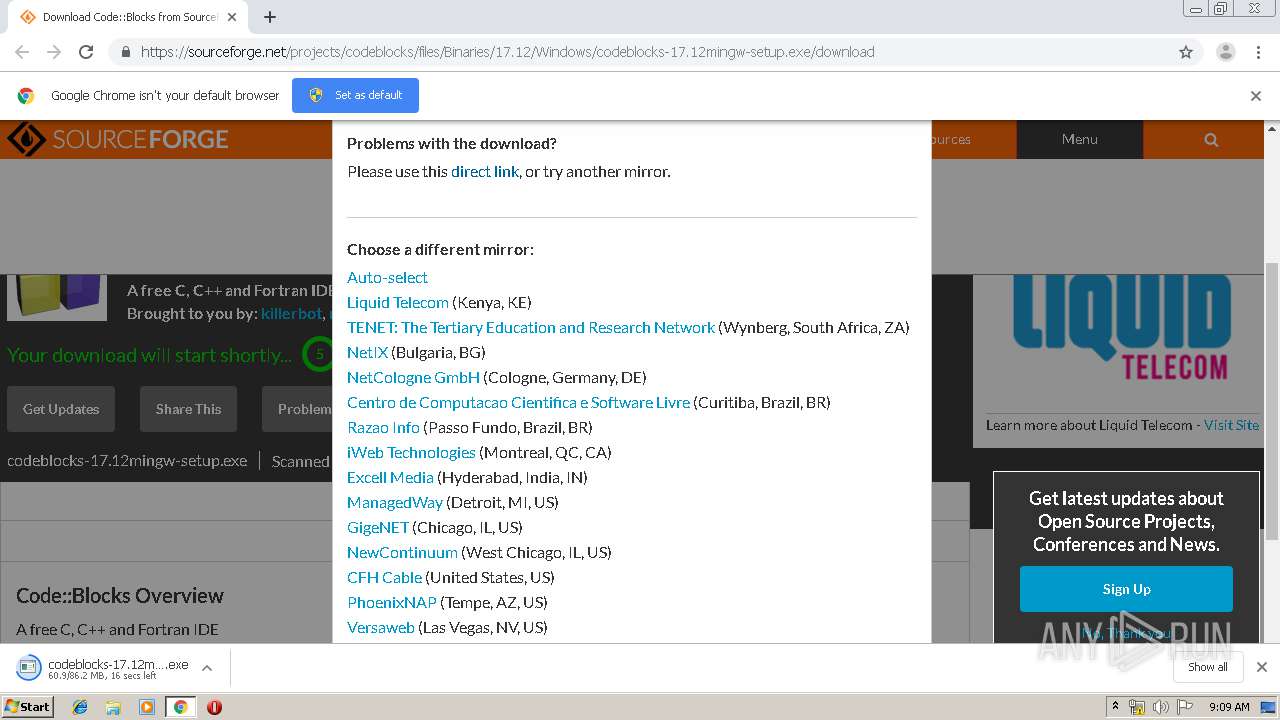Open Chrome three-dot menu
This screenshot has width=1280, height=720.
tap(1258, 52)
